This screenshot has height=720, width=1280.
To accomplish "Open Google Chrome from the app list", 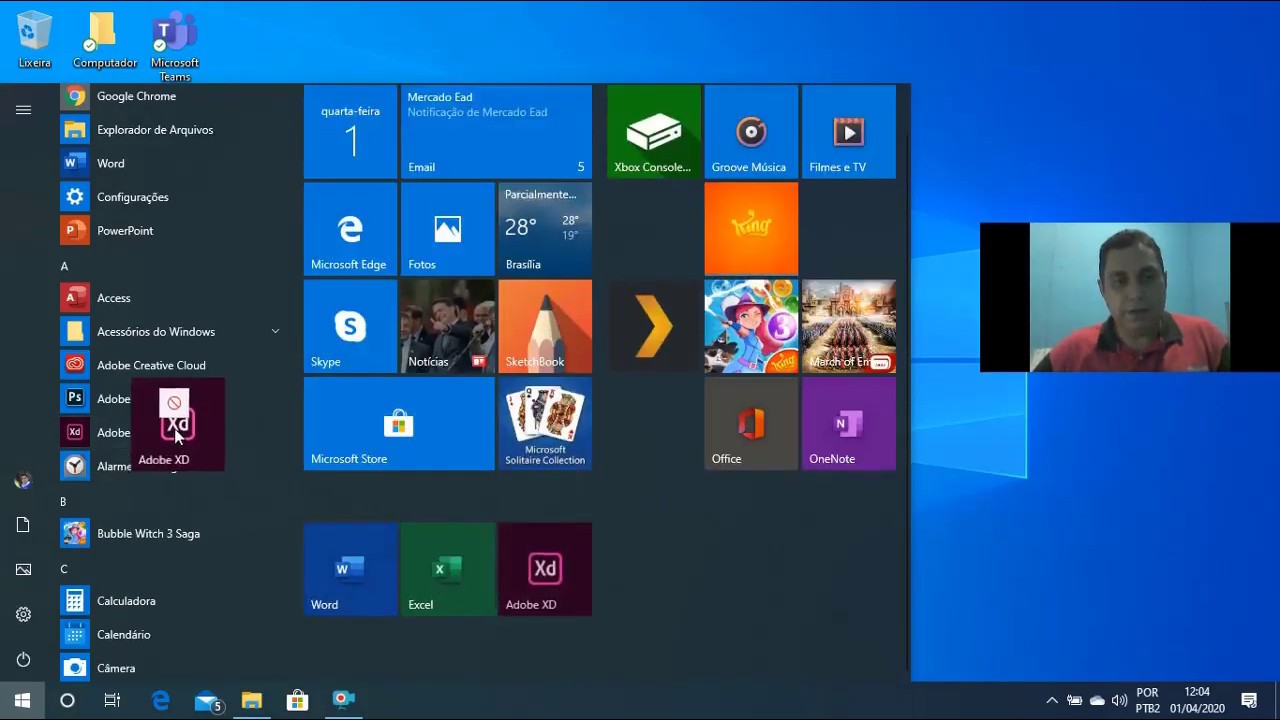I will click(170, 96).
